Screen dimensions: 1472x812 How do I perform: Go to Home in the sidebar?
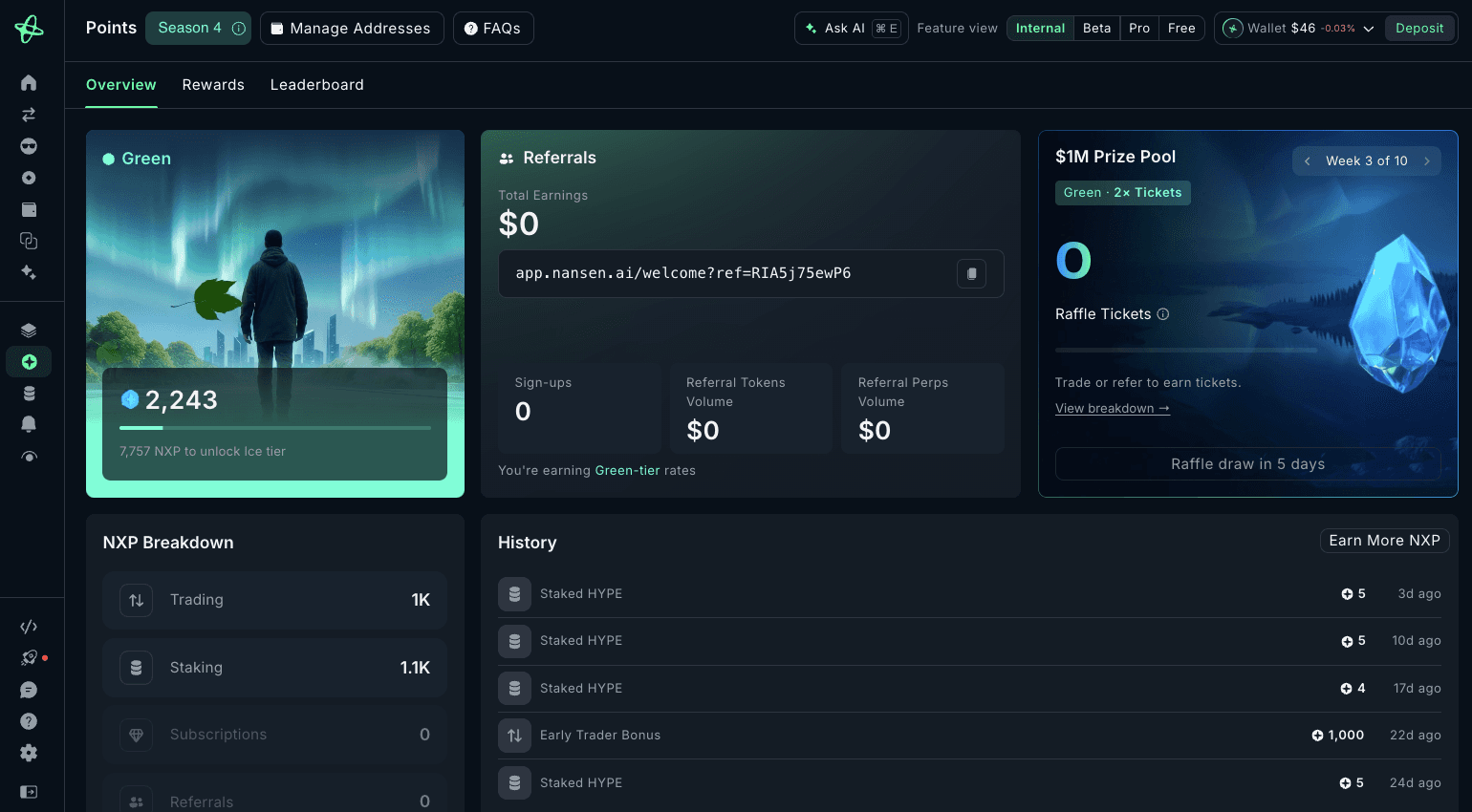(x=29, y=83)
